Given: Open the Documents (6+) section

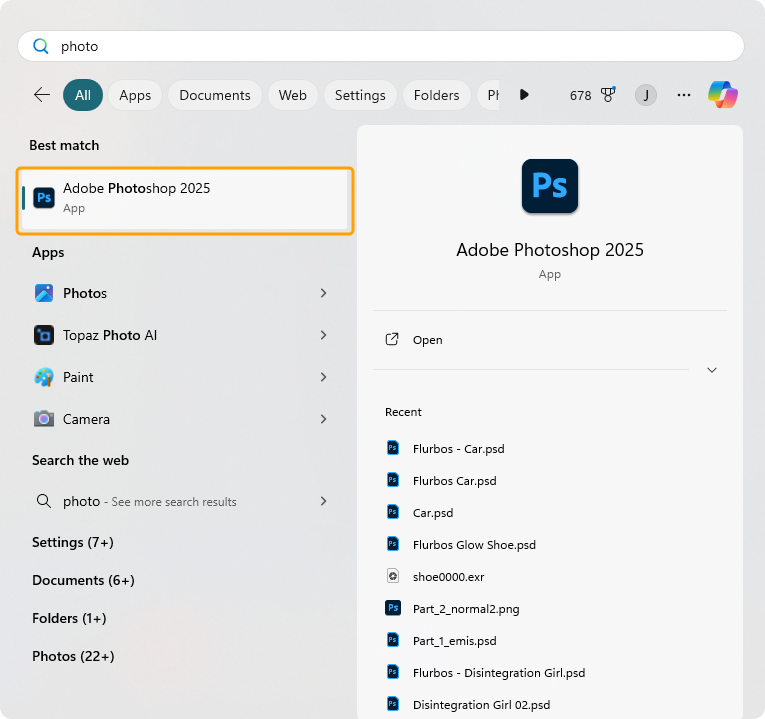Looking at the screenshot, I should (83, 580).
